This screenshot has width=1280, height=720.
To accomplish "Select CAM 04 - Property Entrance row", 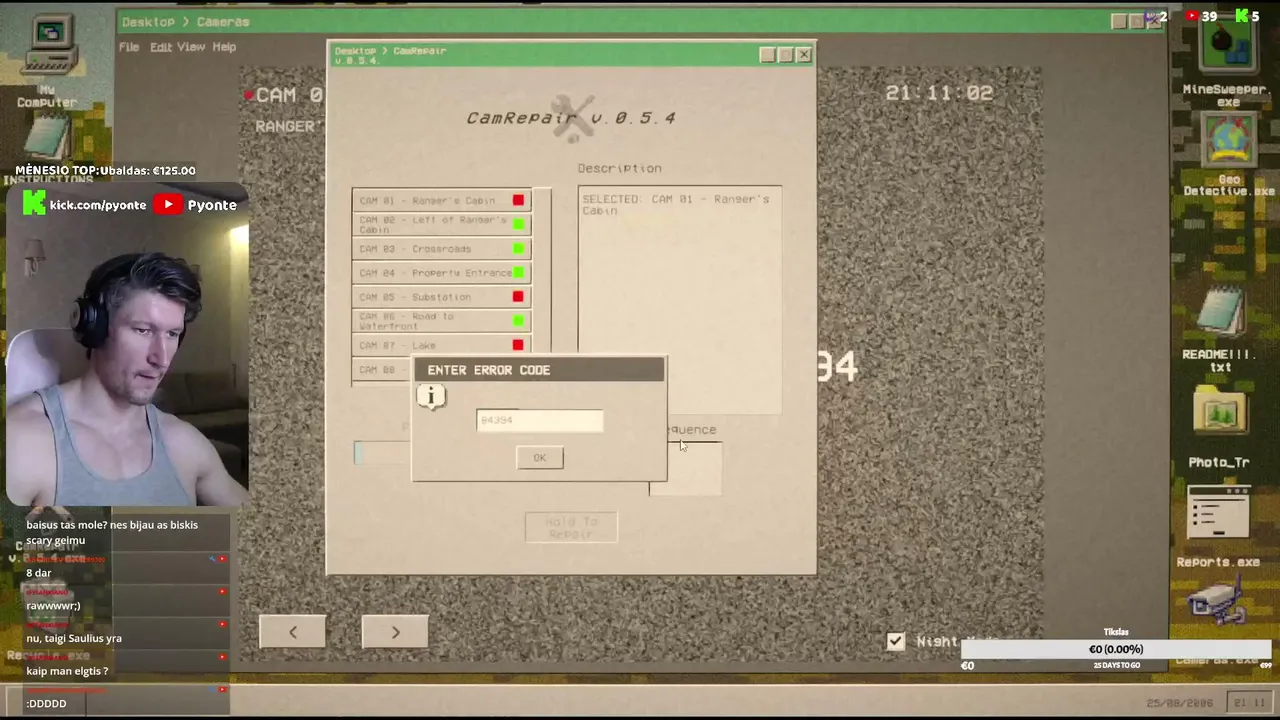I will pos(441,272).
